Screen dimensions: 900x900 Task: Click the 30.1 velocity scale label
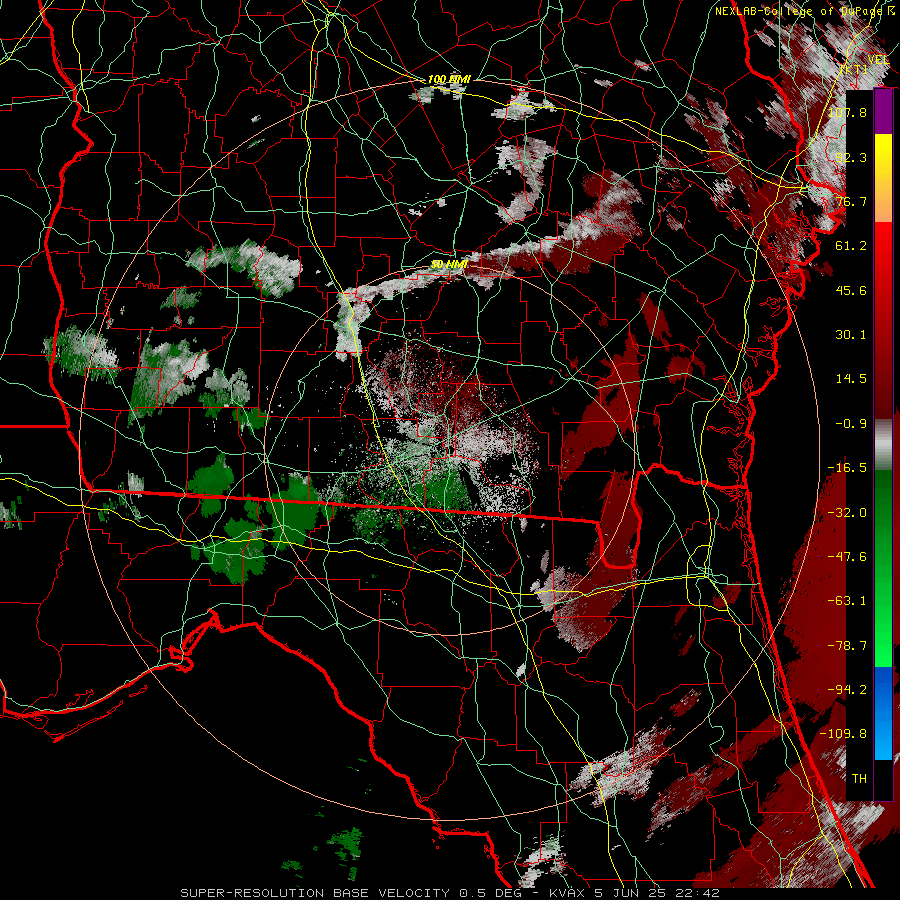click(851, 335)
